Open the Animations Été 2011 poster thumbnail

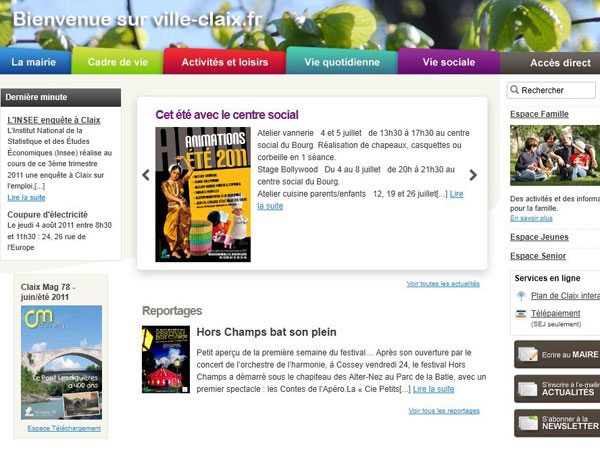click(x=203, y=194)
